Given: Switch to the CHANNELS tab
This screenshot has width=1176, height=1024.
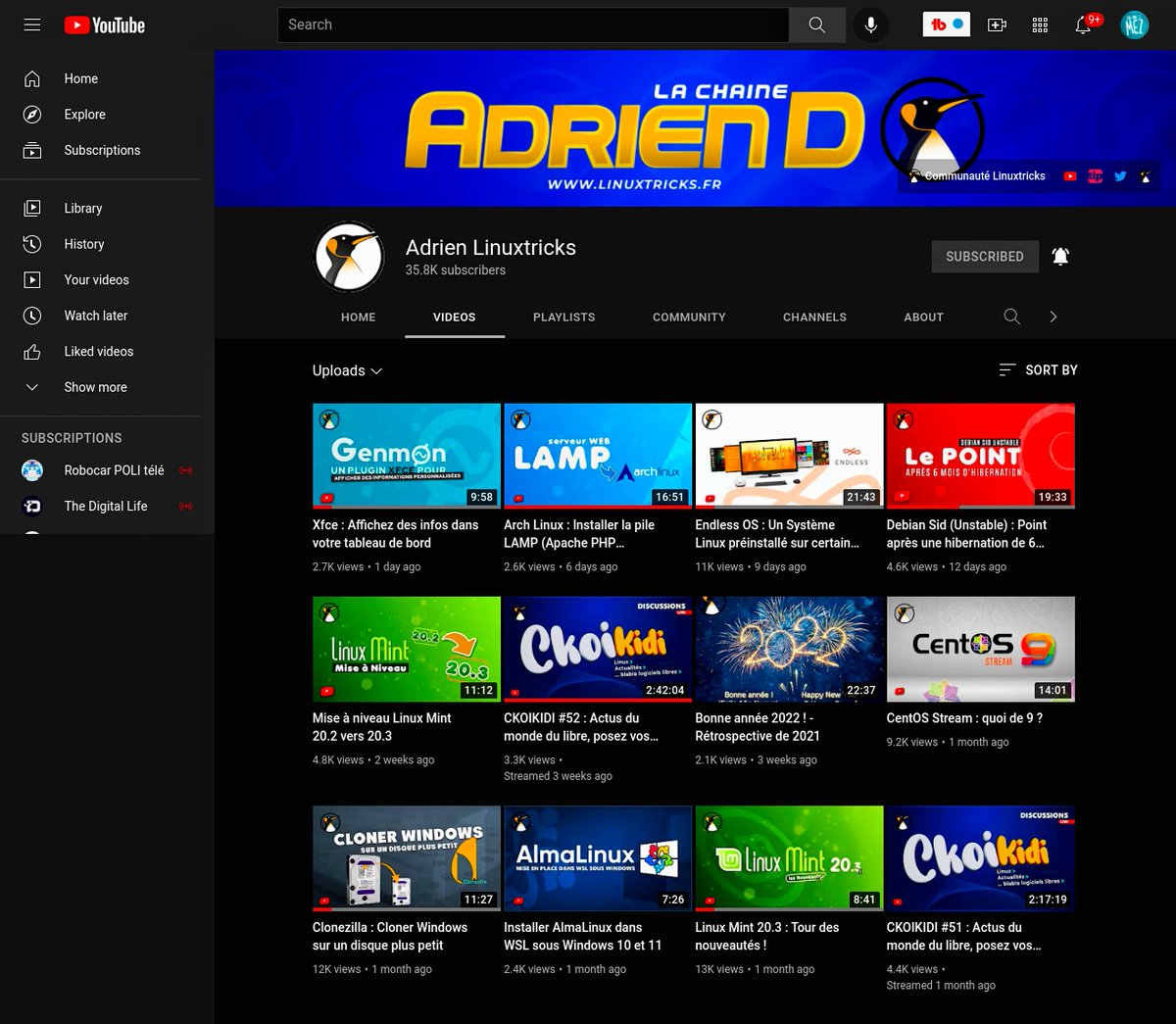Looking at the screenshot, I should [x=814, y=317].
